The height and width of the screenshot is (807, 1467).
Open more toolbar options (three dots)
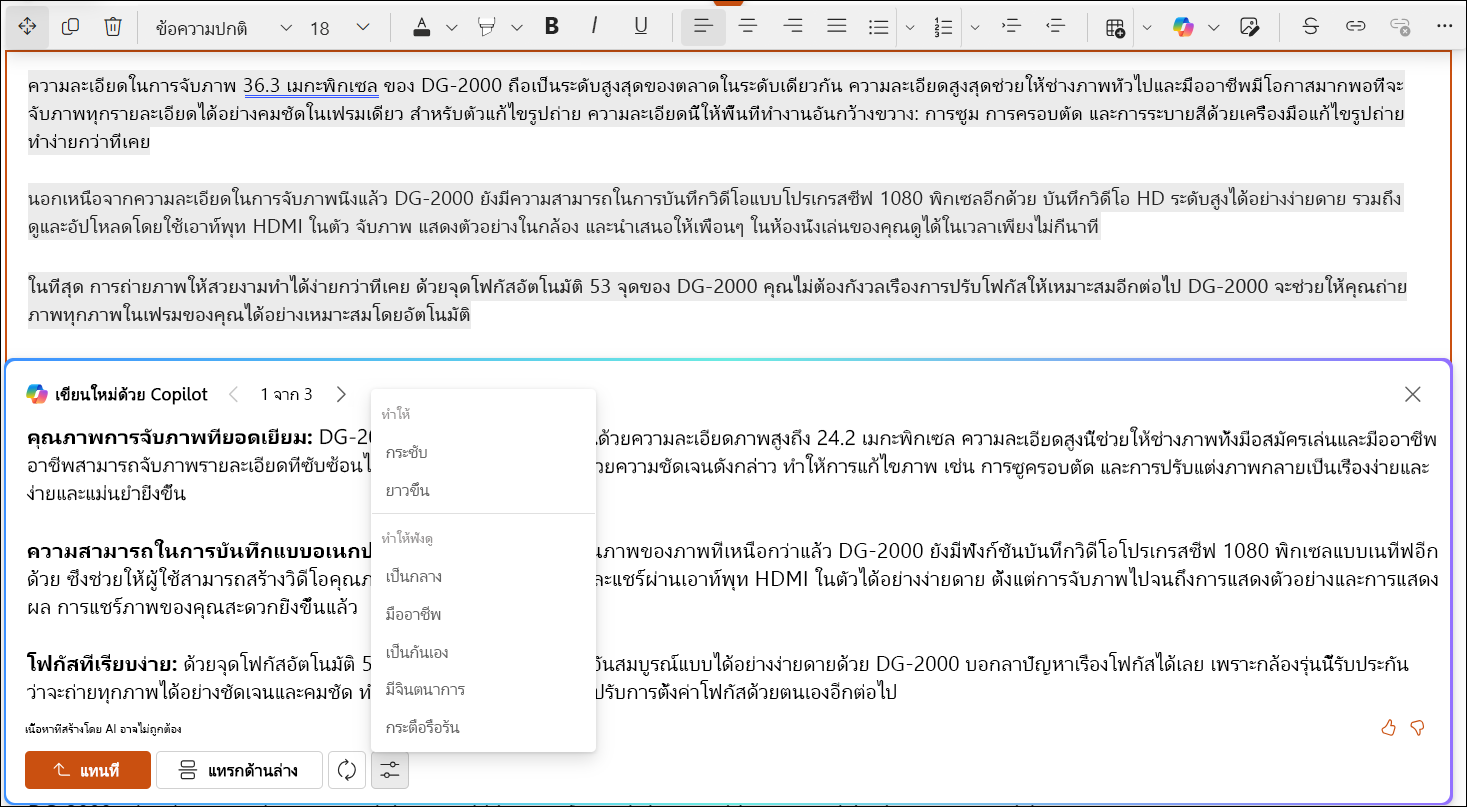point(1444,27)
